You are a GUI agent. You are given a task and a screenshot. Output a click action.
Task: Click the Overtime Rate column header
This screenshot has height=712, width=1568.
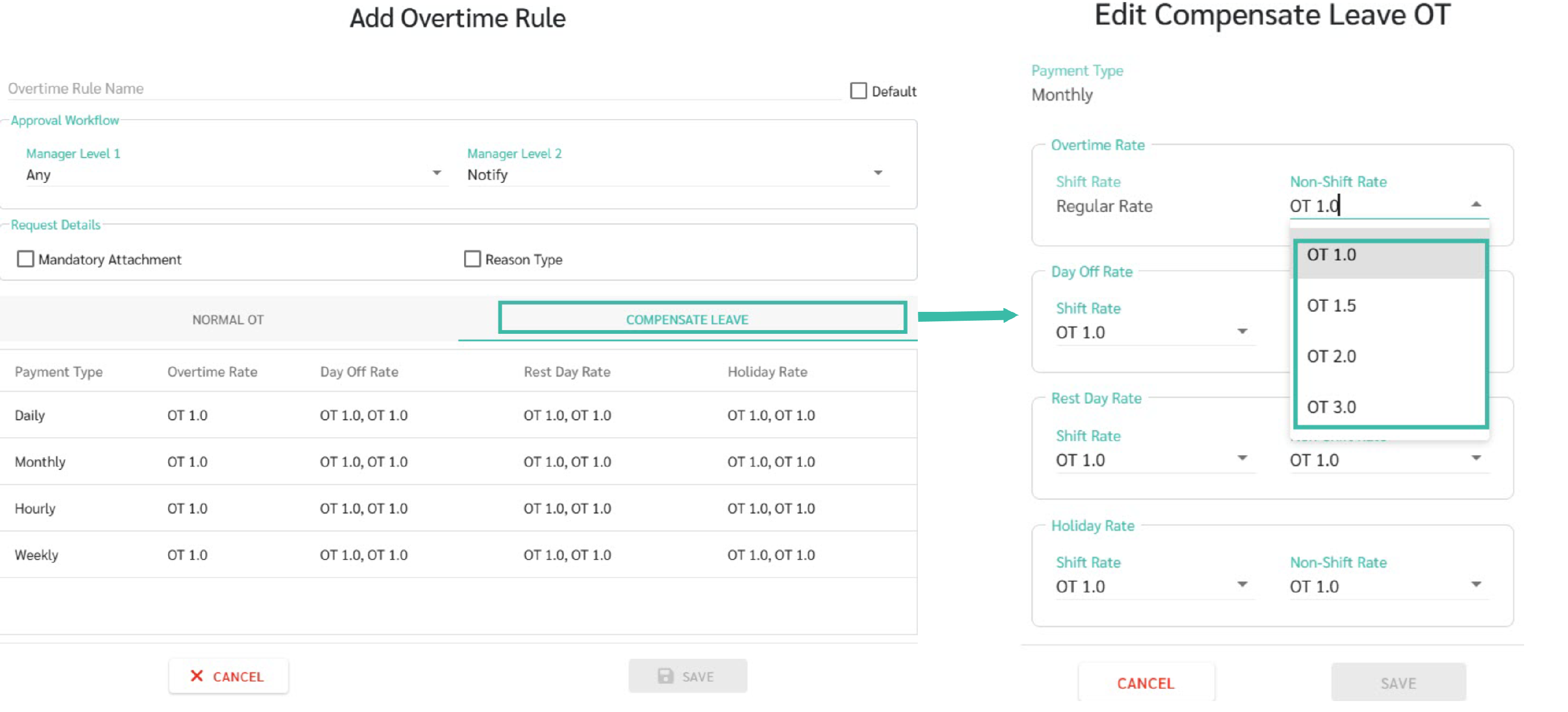tap(212, 372)
